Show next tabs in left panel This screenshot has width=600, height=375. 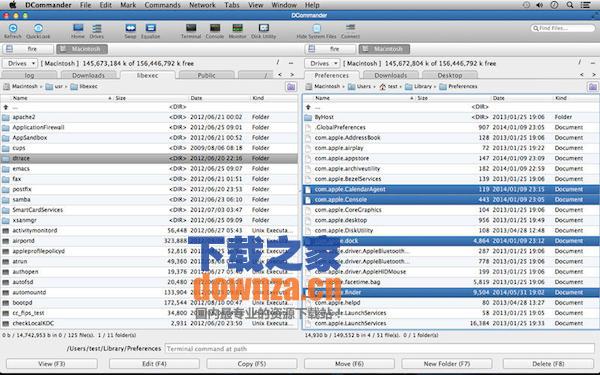[292, 75]
